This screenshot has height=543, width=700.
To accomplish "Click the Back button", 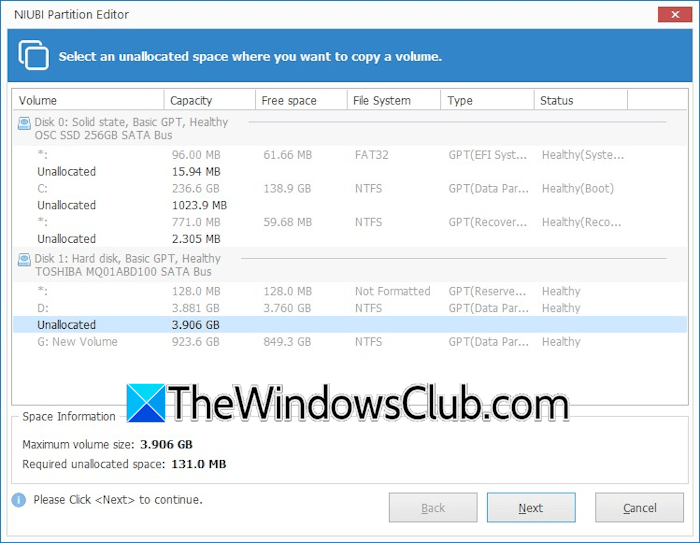I will [x=433, y=508].
